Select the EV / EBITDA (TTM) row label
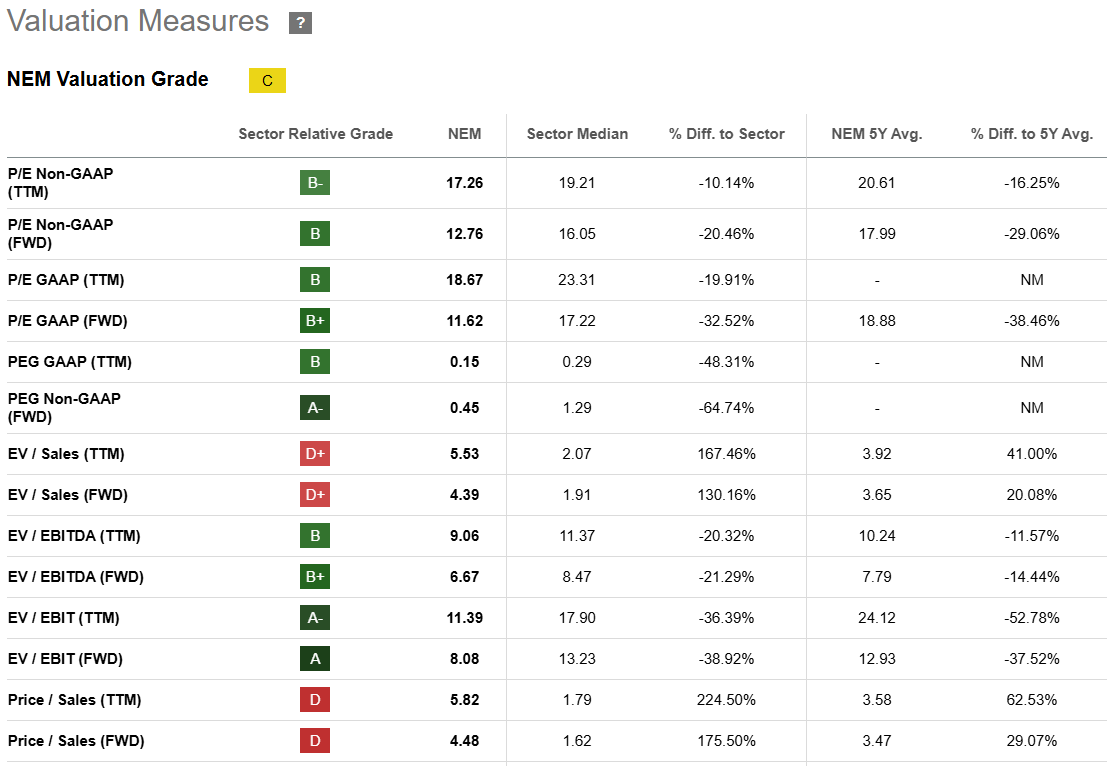Screen dimensions: 1111x766 point(74,536)
